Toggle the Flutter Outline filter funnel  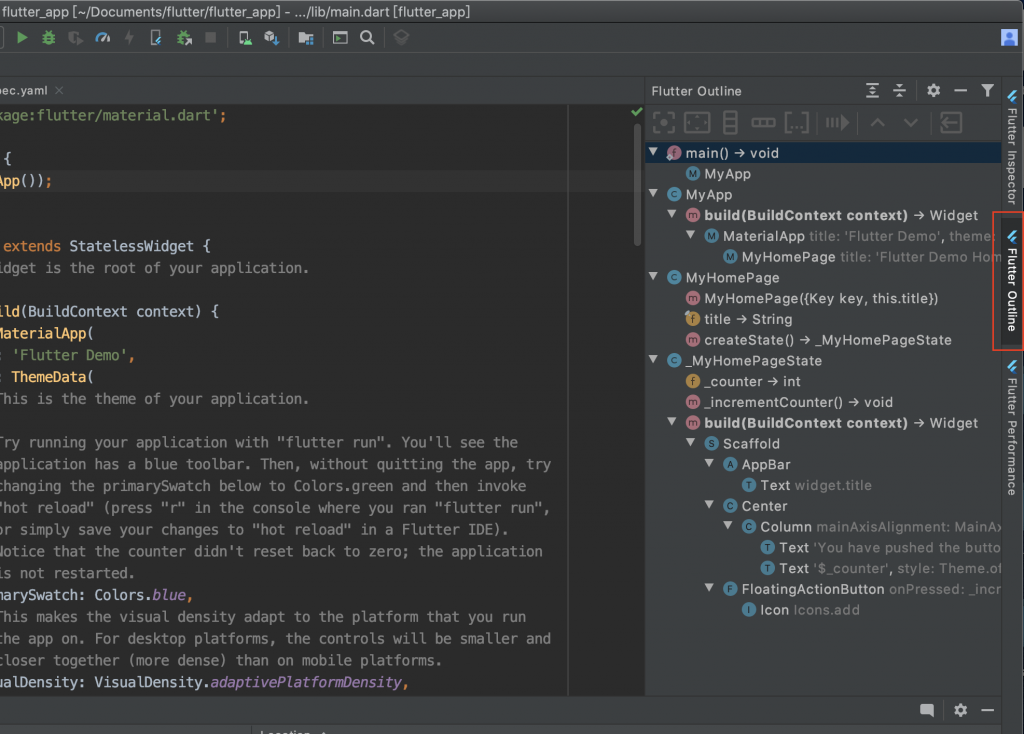tap(987, 91)
